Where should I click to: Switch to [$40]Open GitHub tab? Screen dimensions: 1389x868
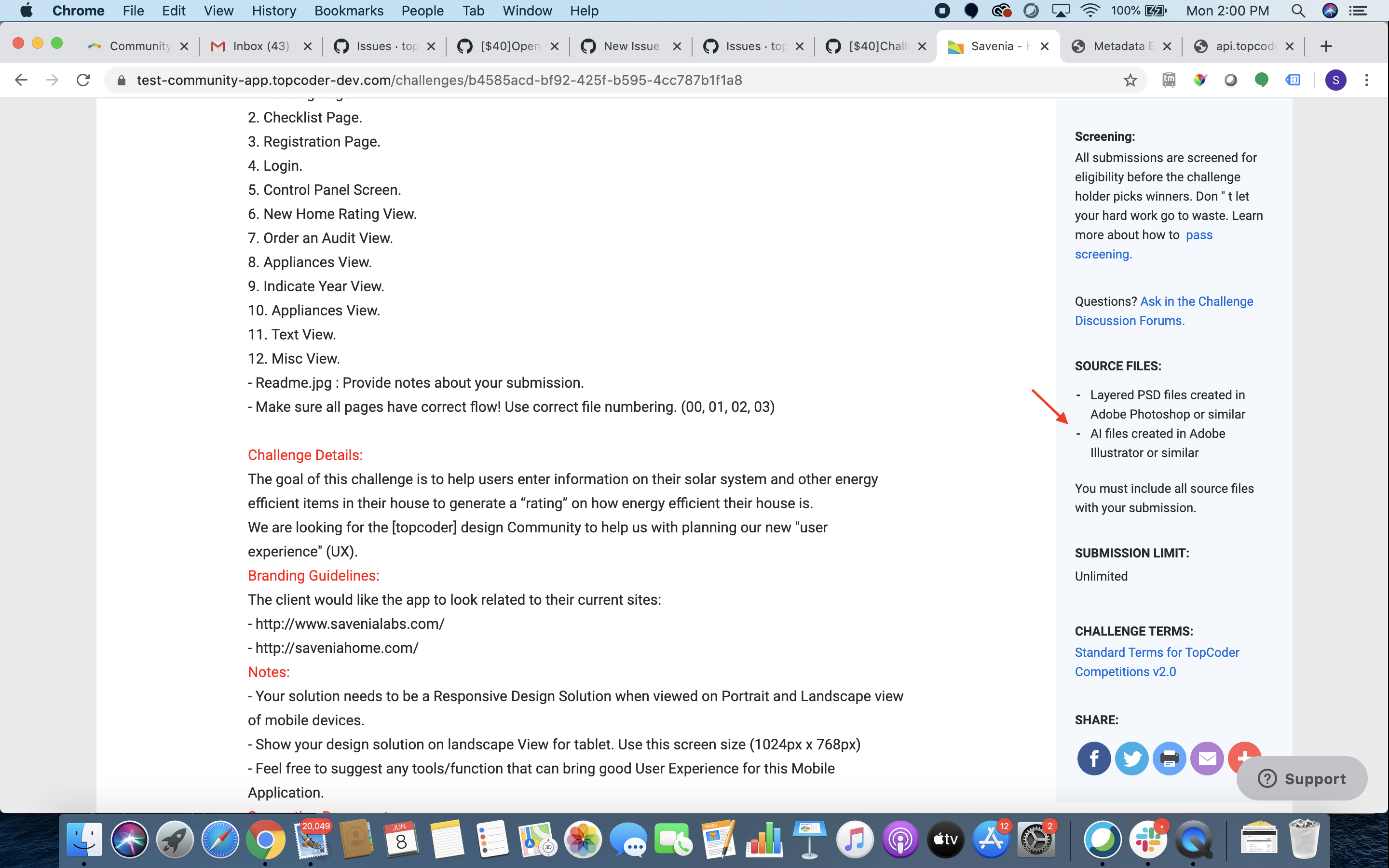pyautogui.click(x=508, y=46)
